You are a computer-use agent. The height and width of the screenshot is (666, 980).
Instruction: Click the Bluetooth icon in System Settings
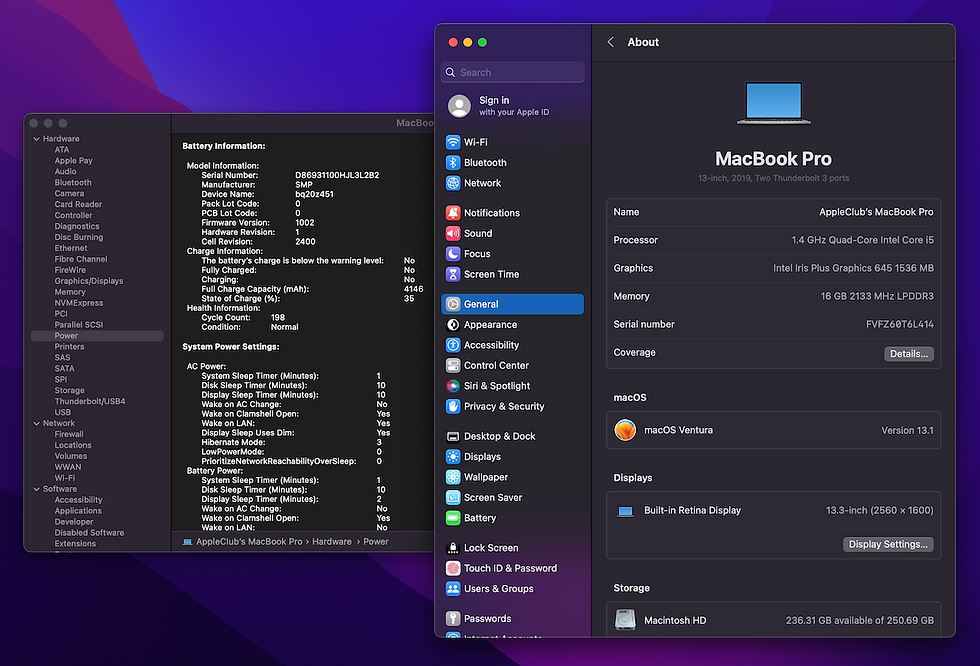453,162
